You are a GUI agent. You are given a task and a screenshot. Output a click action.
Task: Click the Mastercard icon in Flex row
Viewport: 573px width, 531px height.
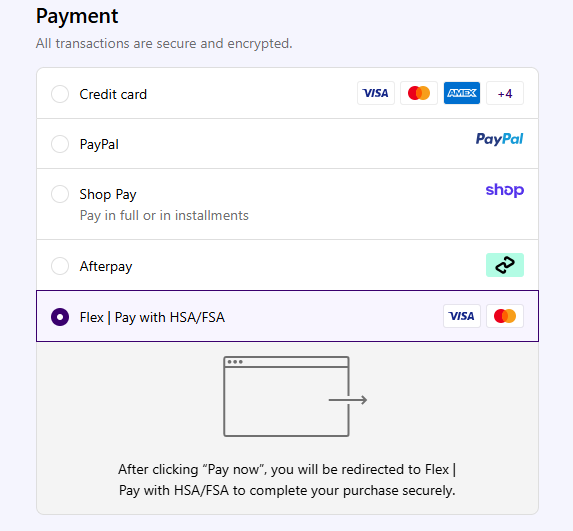point(505,316)
